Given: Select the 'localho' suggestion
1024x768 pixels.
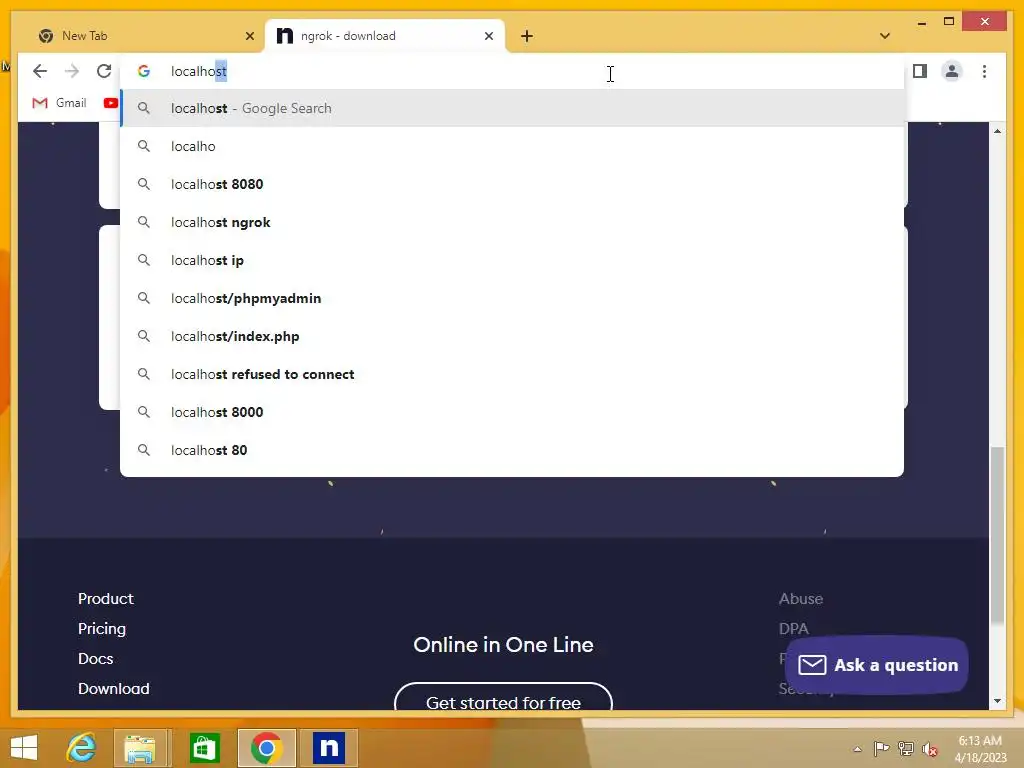Looking at the screenshot, I should [512, 146].
